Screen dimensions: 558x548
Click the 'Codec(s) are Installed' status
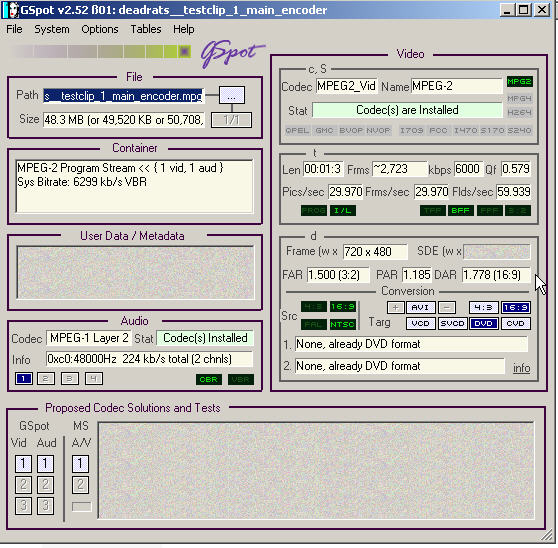pos(407,110)
